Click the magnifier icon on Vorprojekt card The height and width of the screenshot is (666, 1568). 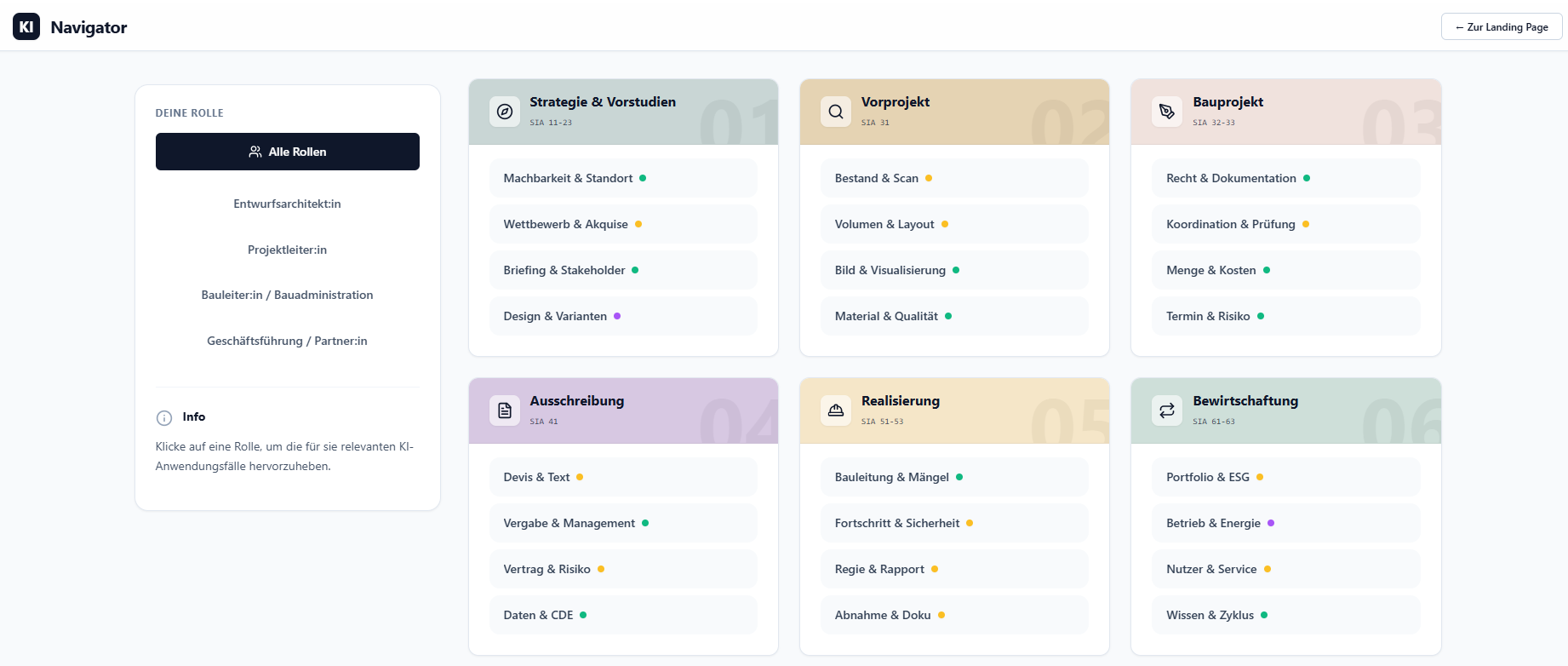836,112
